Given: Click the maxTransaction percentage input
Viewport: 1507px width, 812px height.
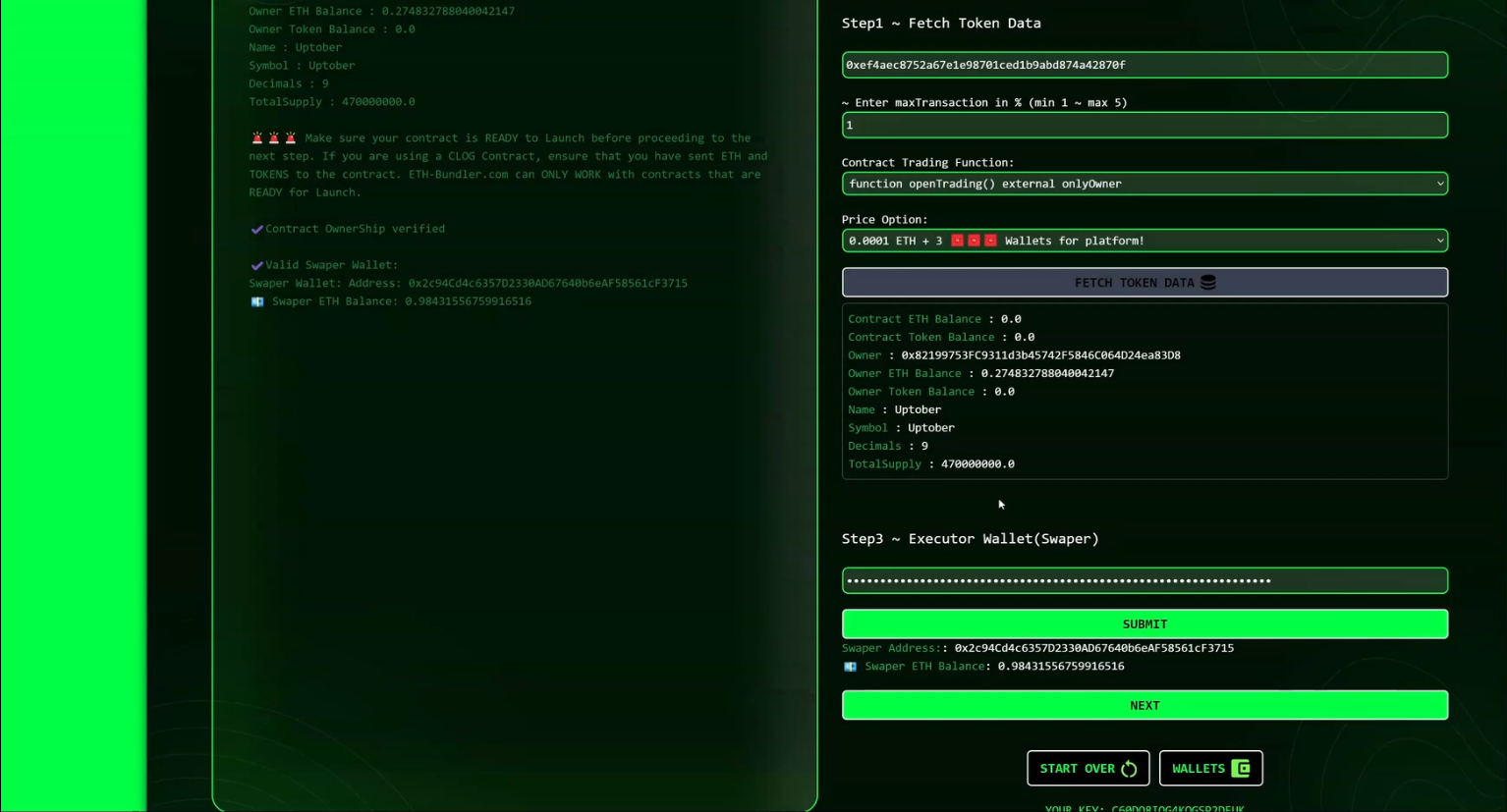Looking at the screenshot, I should point(1144,125).
